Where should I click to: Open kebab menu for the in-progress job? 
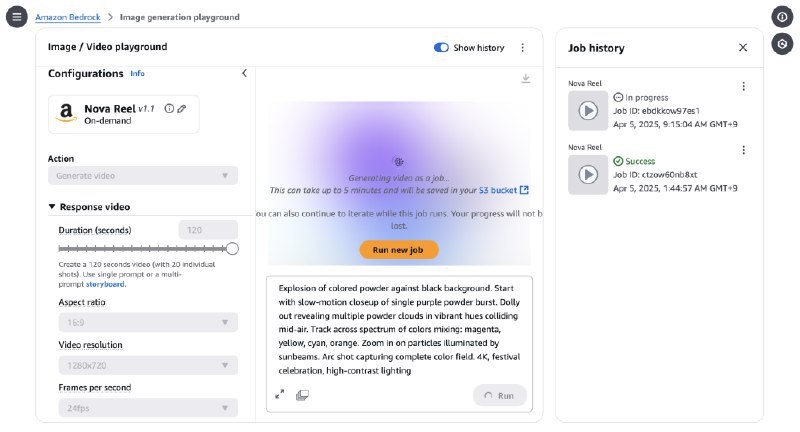[x=743, y=87]
